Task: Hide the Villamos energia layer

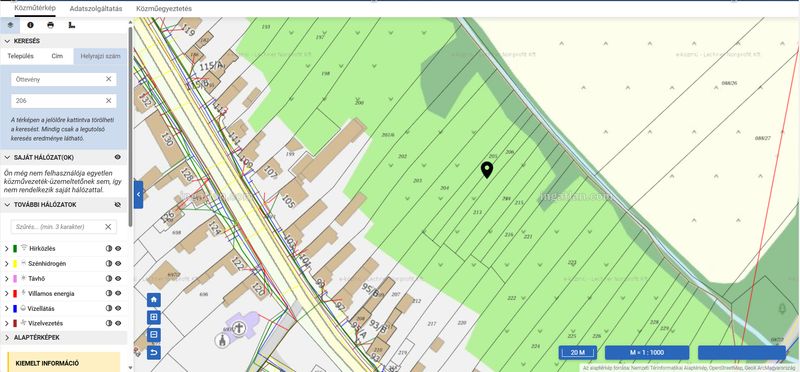Action: pyautogui.click(x=118, y=293)
